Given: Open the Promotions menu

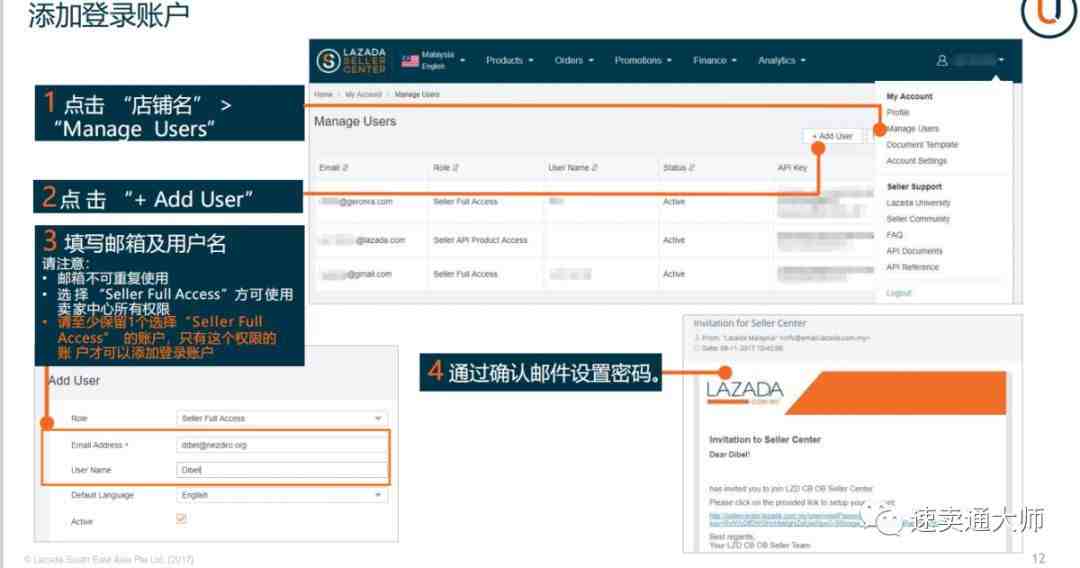Looking at the screenshot, I should coord(643,61).
